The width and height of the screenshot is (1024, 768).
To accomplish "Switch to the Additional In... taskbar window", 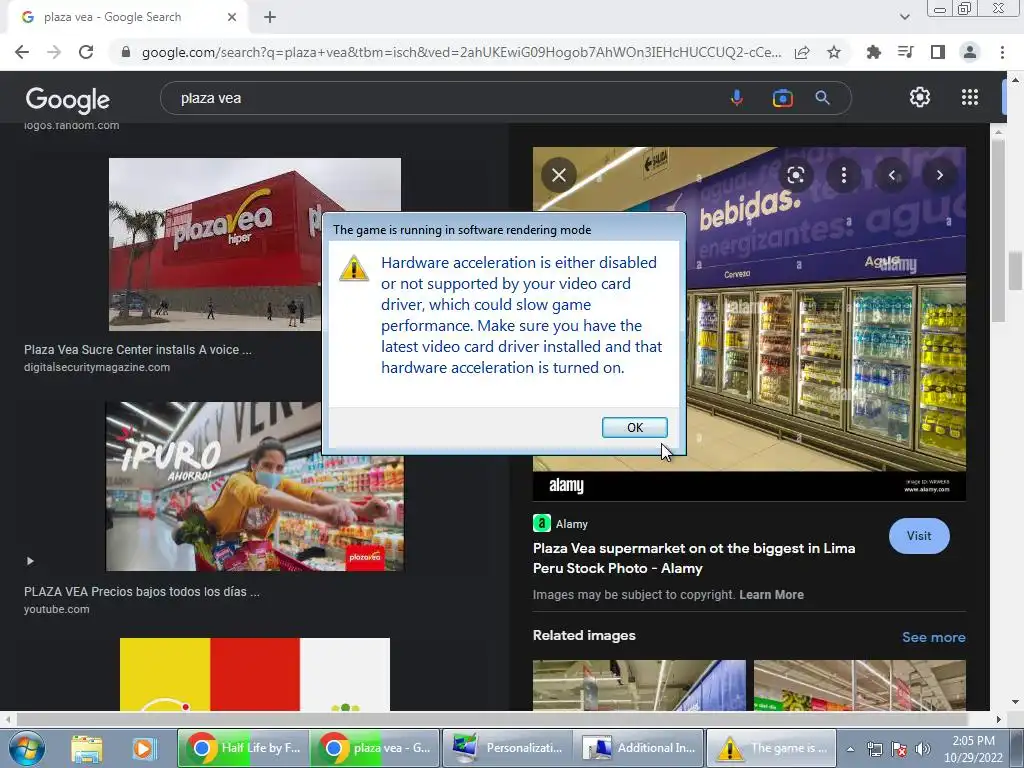I will coord(639,748).
